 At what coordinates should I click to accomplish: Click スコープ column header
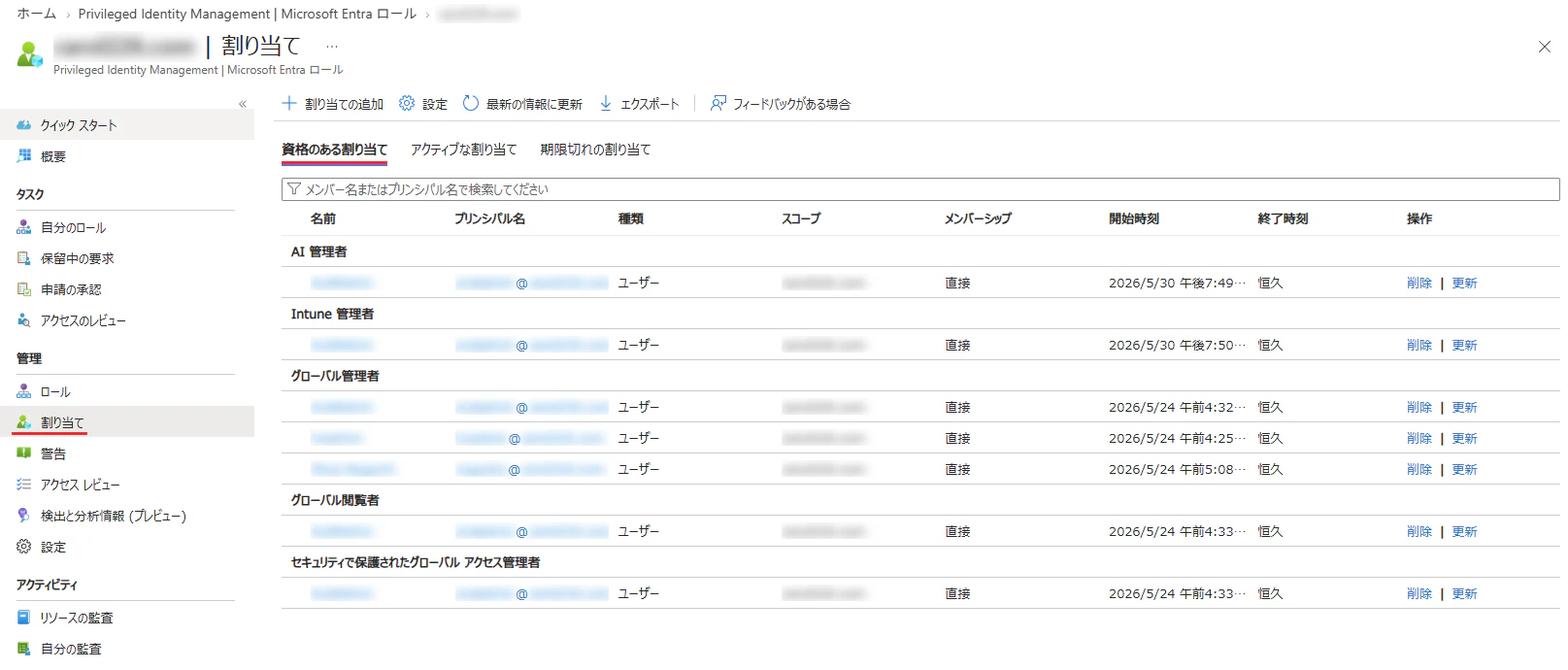(801, 218)
